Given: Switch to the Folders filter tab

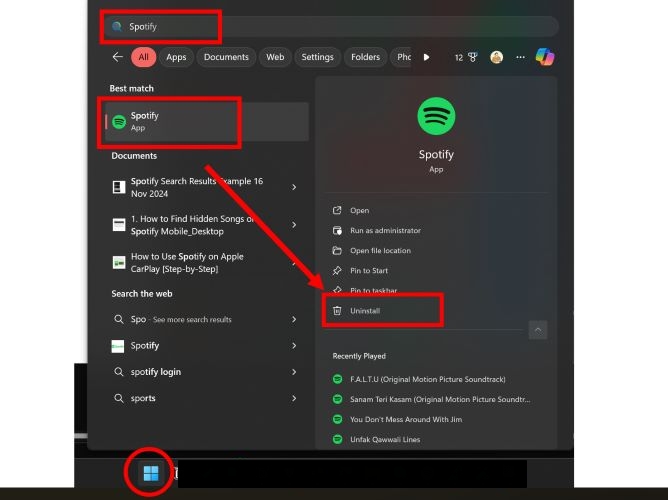Looking at the screenshot, I should tap(365, 57).
